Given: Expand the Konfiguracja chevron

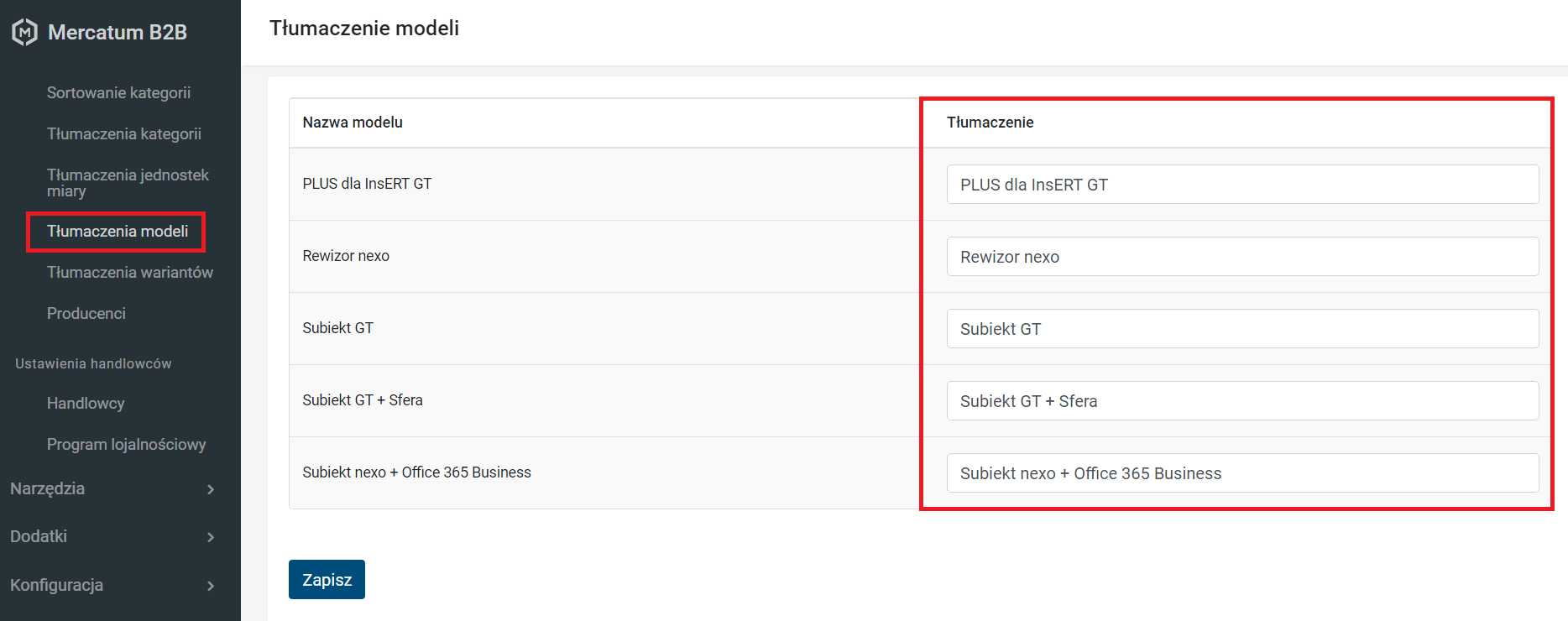Looking at the screenshot, I should click(x=211, y=586).
